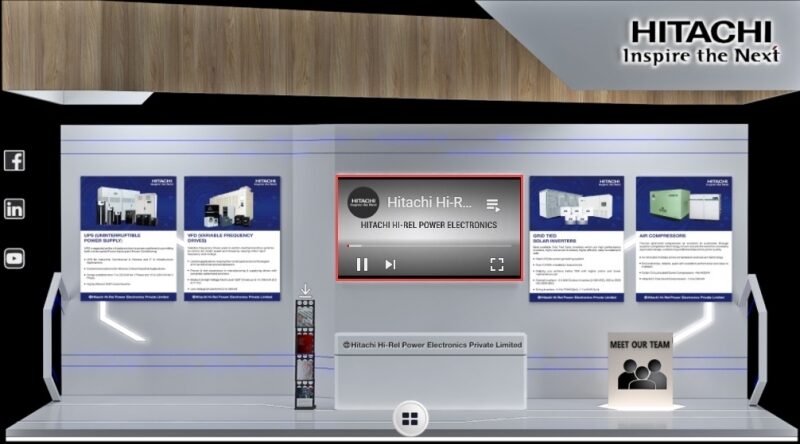Open the brochure rack stand

[x=305, y=354]
